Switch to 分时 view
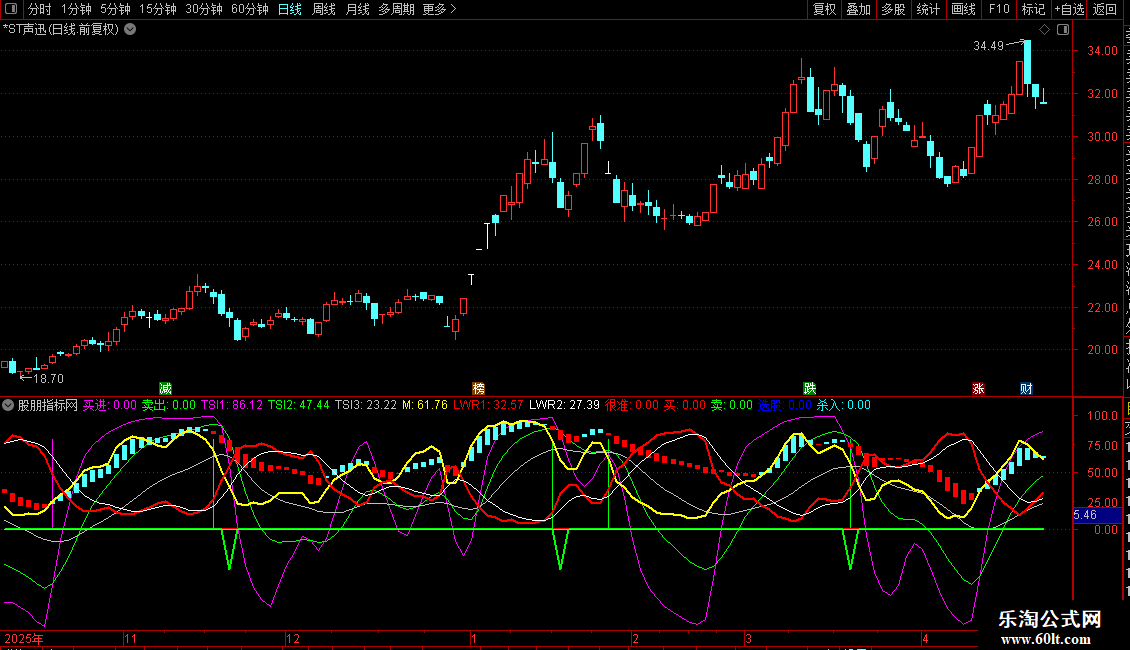 point(40,9)
